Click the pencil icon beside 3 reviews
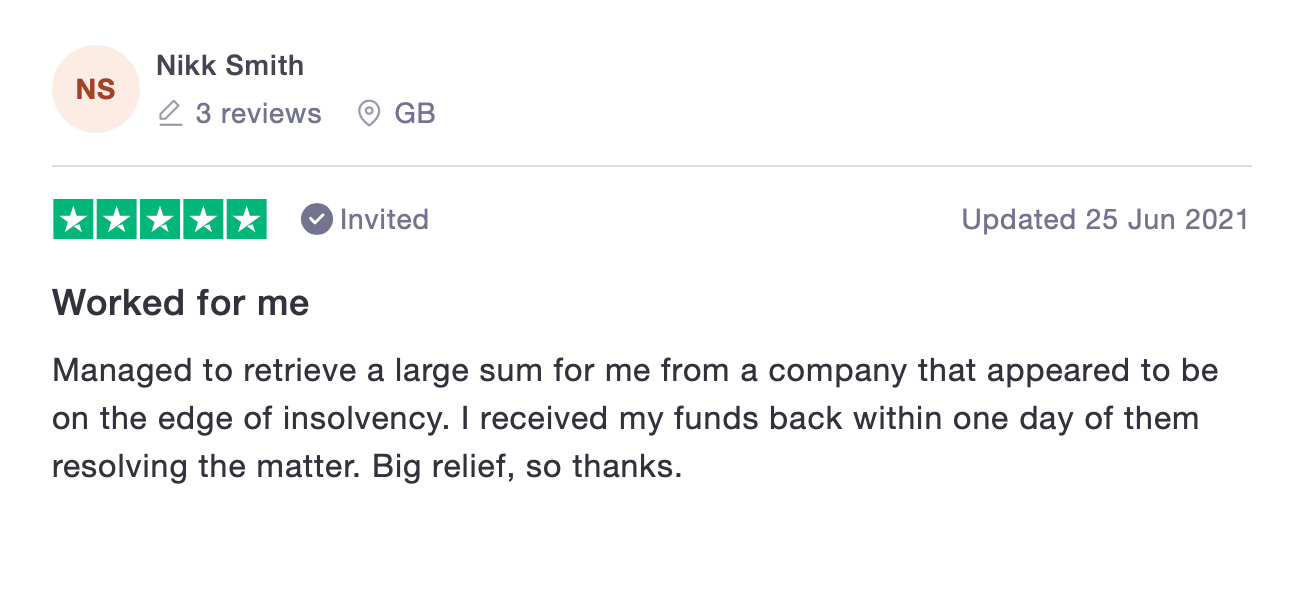This screenshot has height=600, width=1300. [x=170, y=114]
